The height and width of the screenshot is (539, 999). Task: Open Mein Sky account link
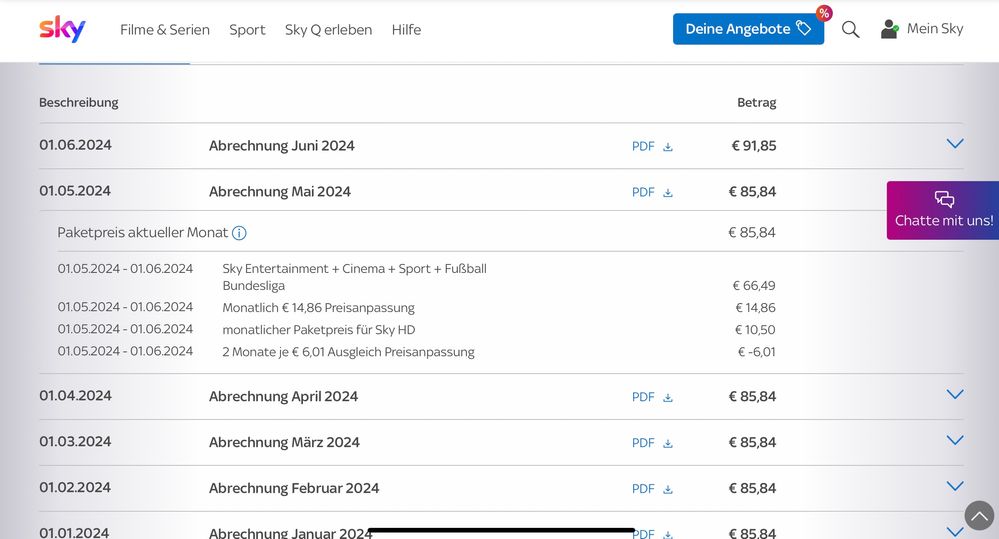935,29
